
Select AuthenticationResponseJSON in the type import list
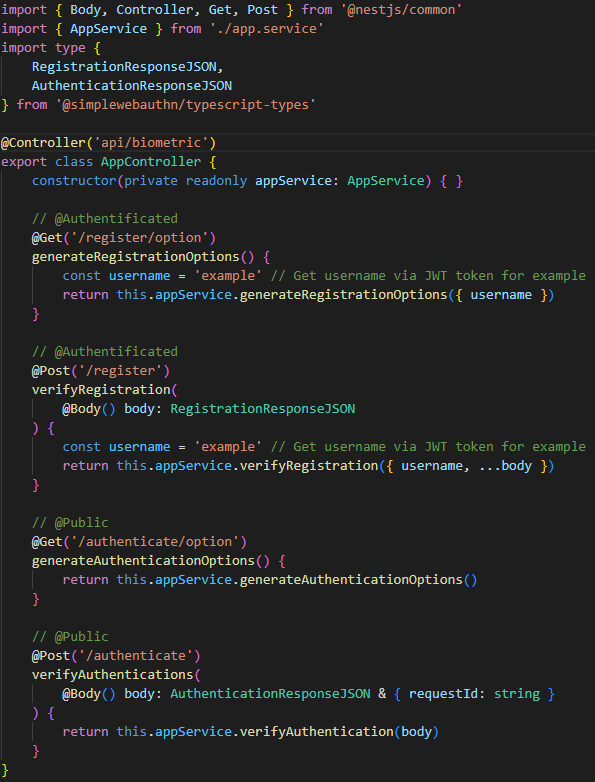point(132,85)
